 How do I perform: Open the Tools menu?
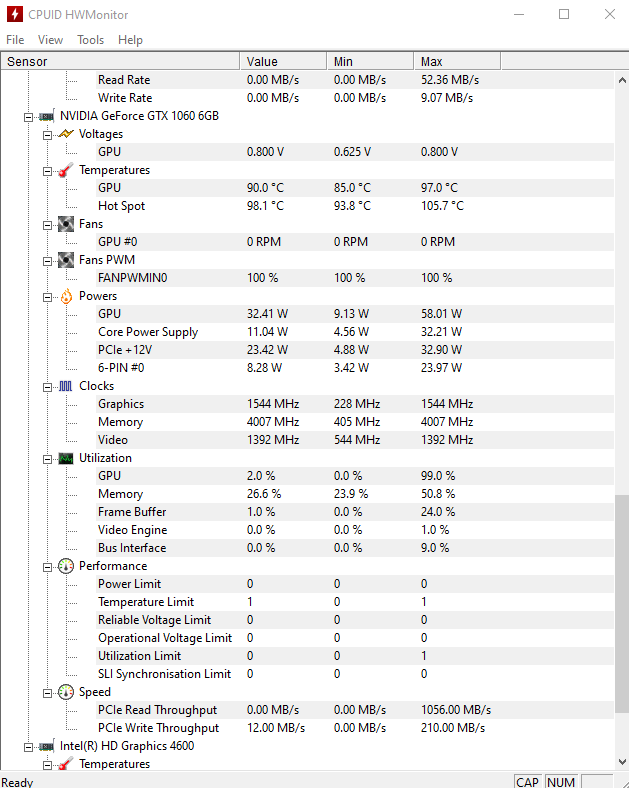[x=90, y=40]
